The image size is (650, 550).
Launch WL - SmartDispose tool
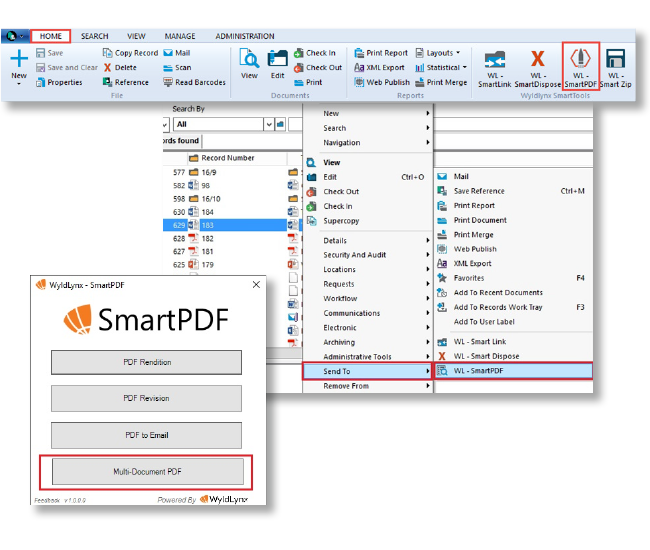point(538,68)
